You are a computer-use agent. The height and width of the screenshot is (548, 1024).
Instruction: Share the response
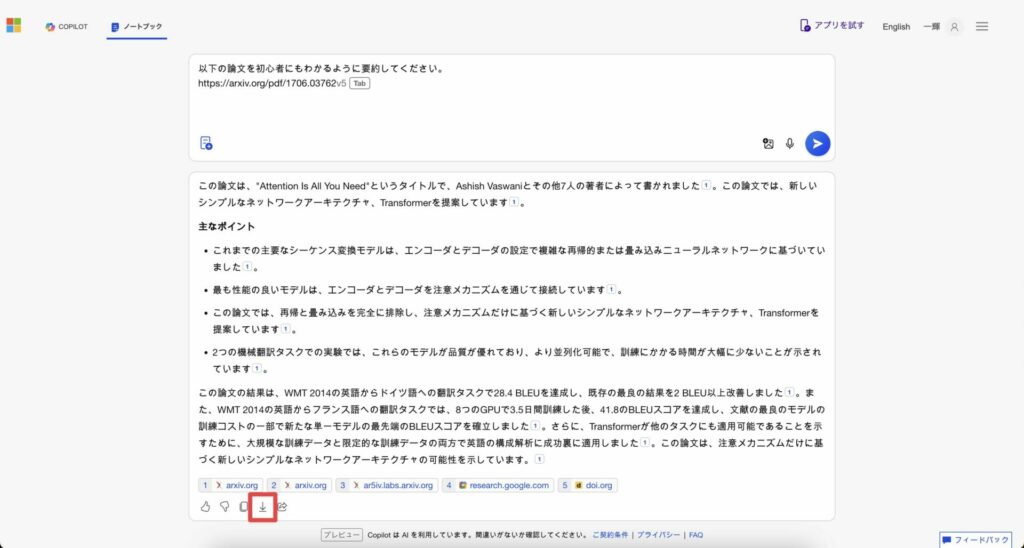point(282,506)
